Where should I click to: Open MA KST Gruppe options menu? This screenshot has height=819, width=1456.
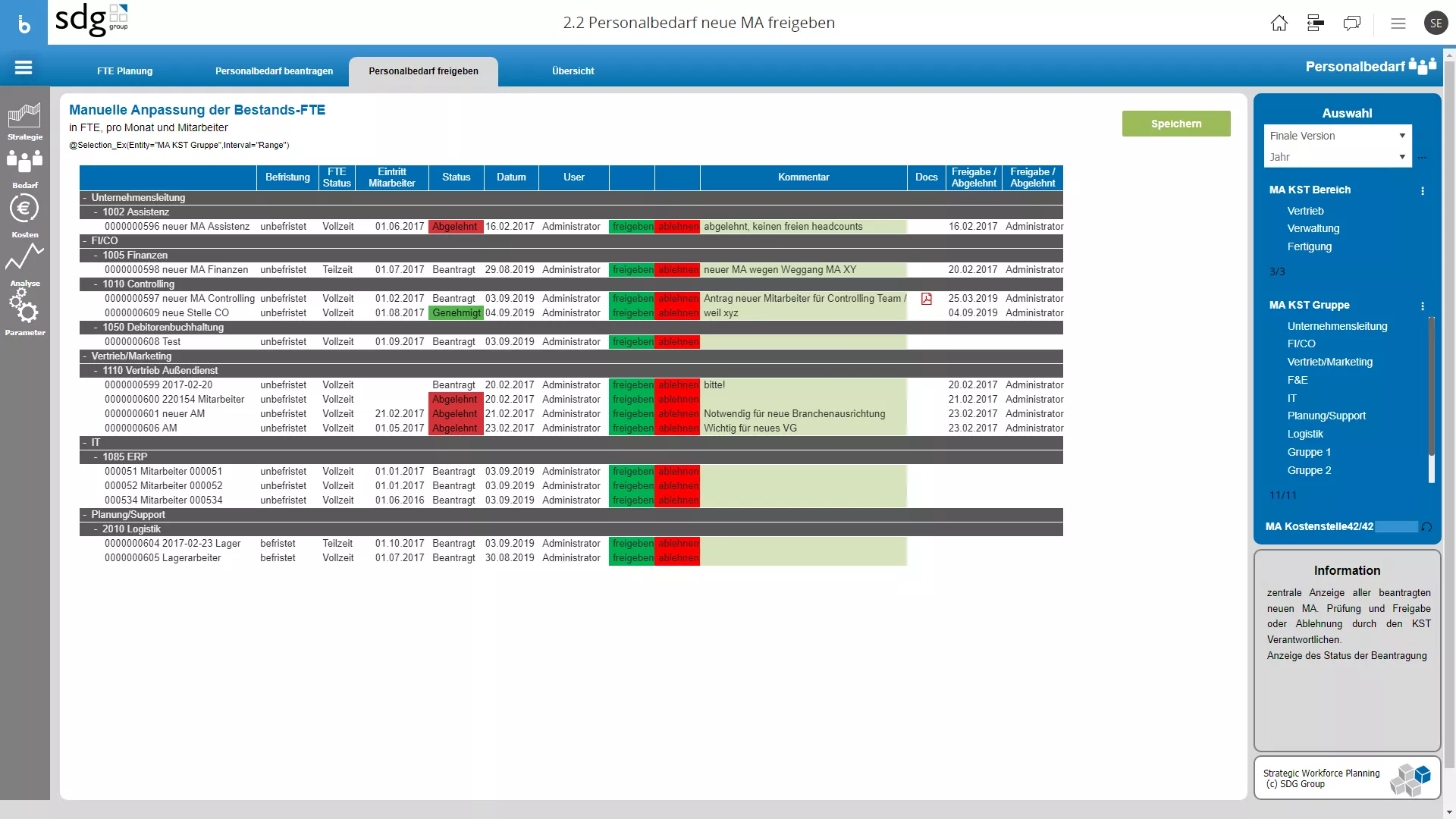click(1423, 306)
